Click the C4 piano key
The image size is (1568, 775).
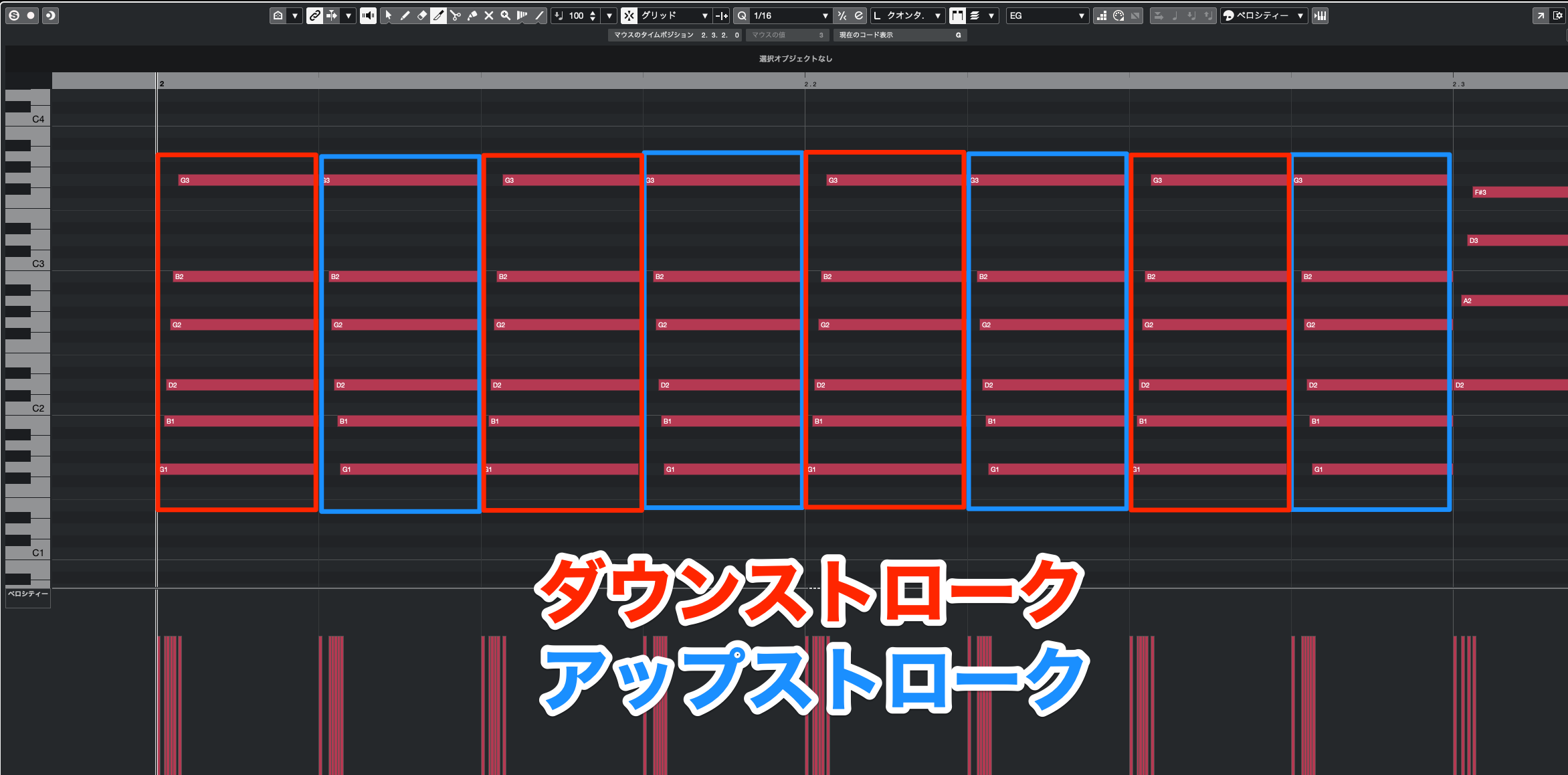(28, 119)
